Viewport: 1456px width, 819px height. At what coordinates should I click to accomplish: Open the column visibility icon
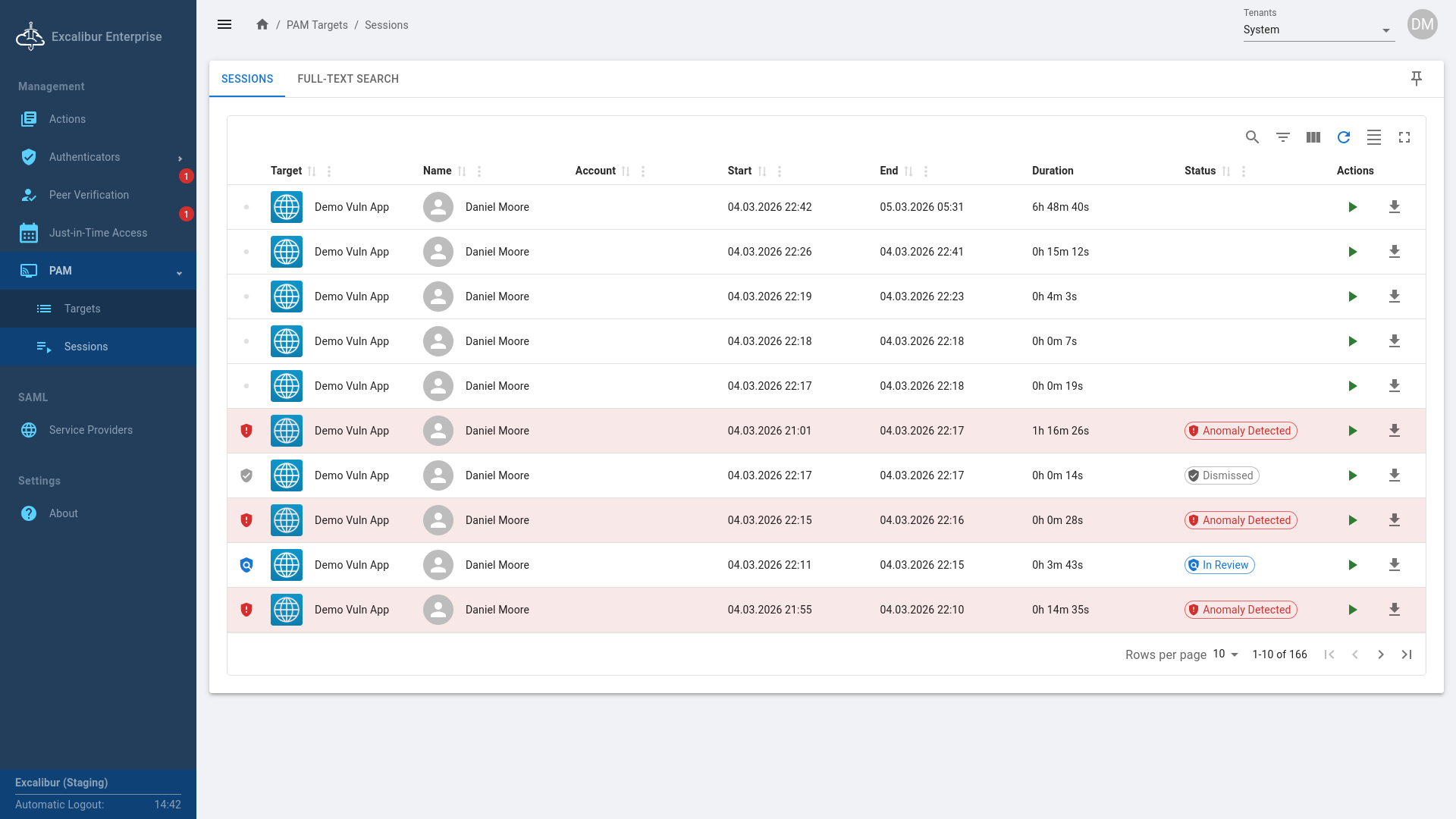pyautogui.click(x=1313, y=137)
